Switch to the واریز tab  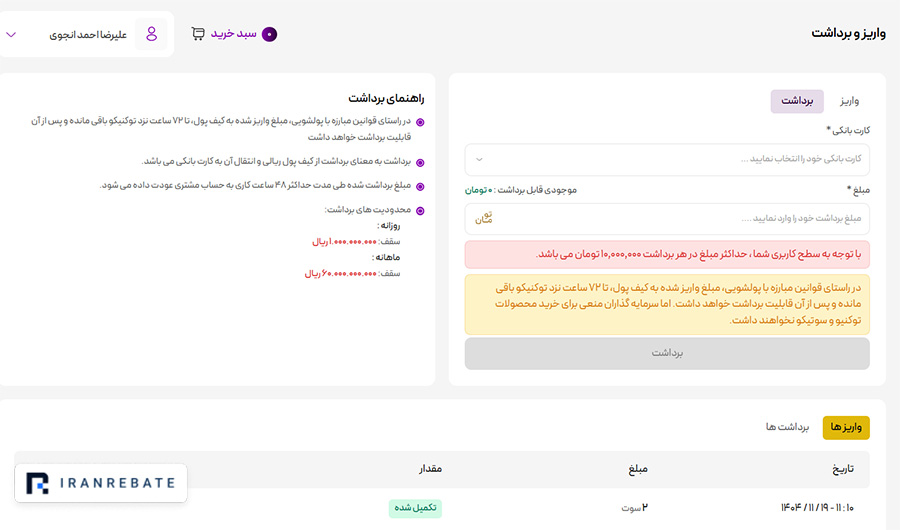click(849, 101)
